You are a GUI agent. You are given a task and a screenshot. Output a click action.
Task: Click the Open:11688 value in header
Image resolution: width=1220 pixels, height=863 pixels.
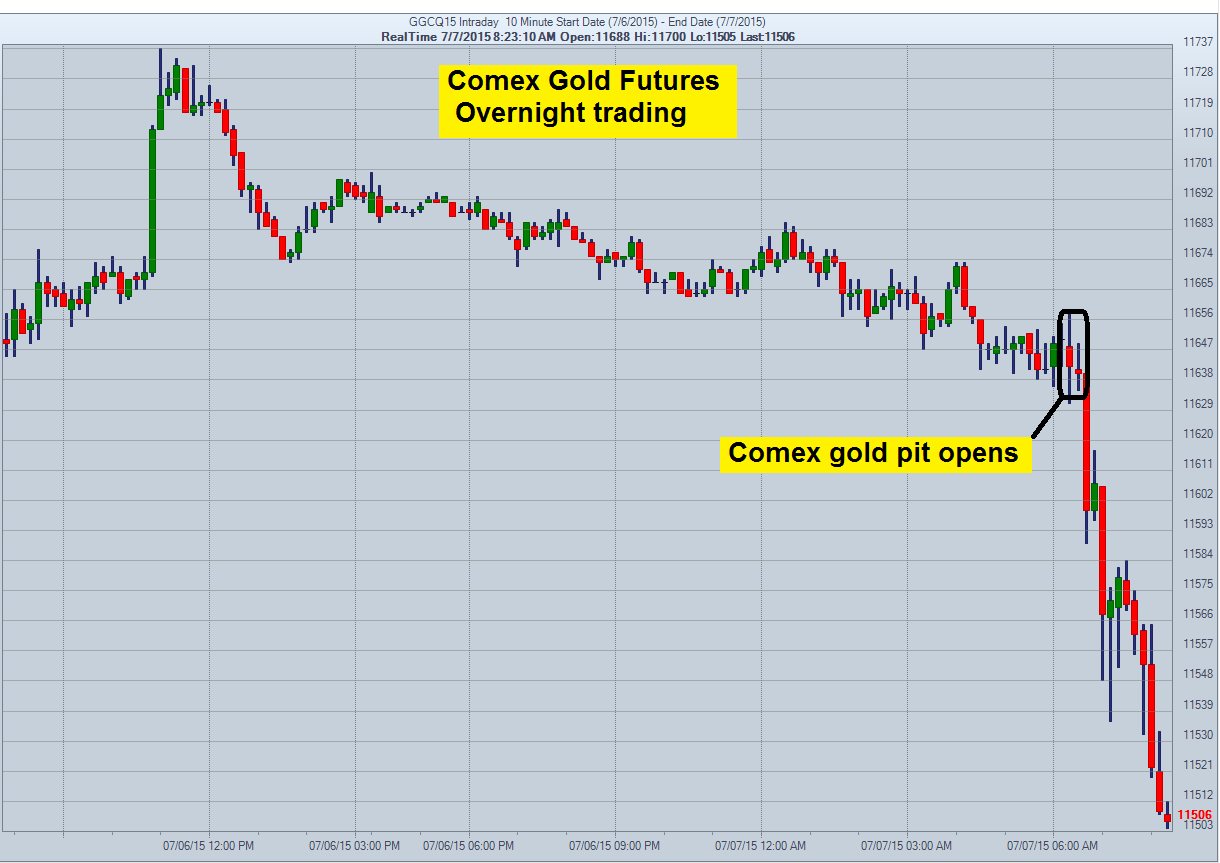pyautogui.click(x=597, y=36)
